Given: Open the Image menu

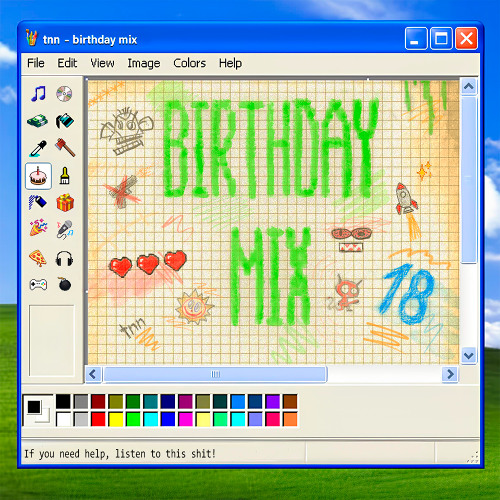Looking at the screenshot, I should pos(144,63).
